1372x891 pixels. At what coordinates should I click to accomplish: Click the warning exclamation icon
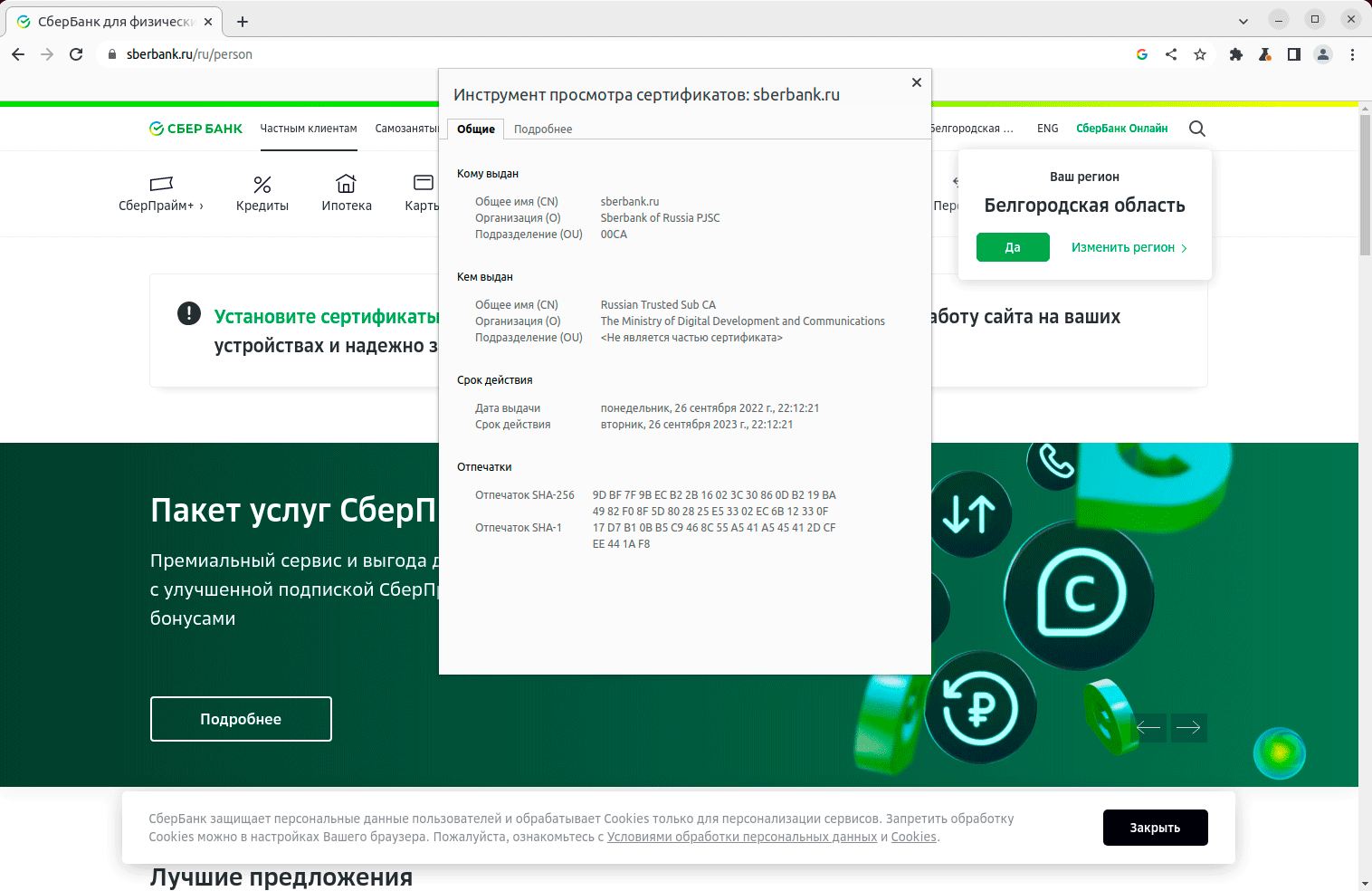pyautogui.click(x=189, y=313)
